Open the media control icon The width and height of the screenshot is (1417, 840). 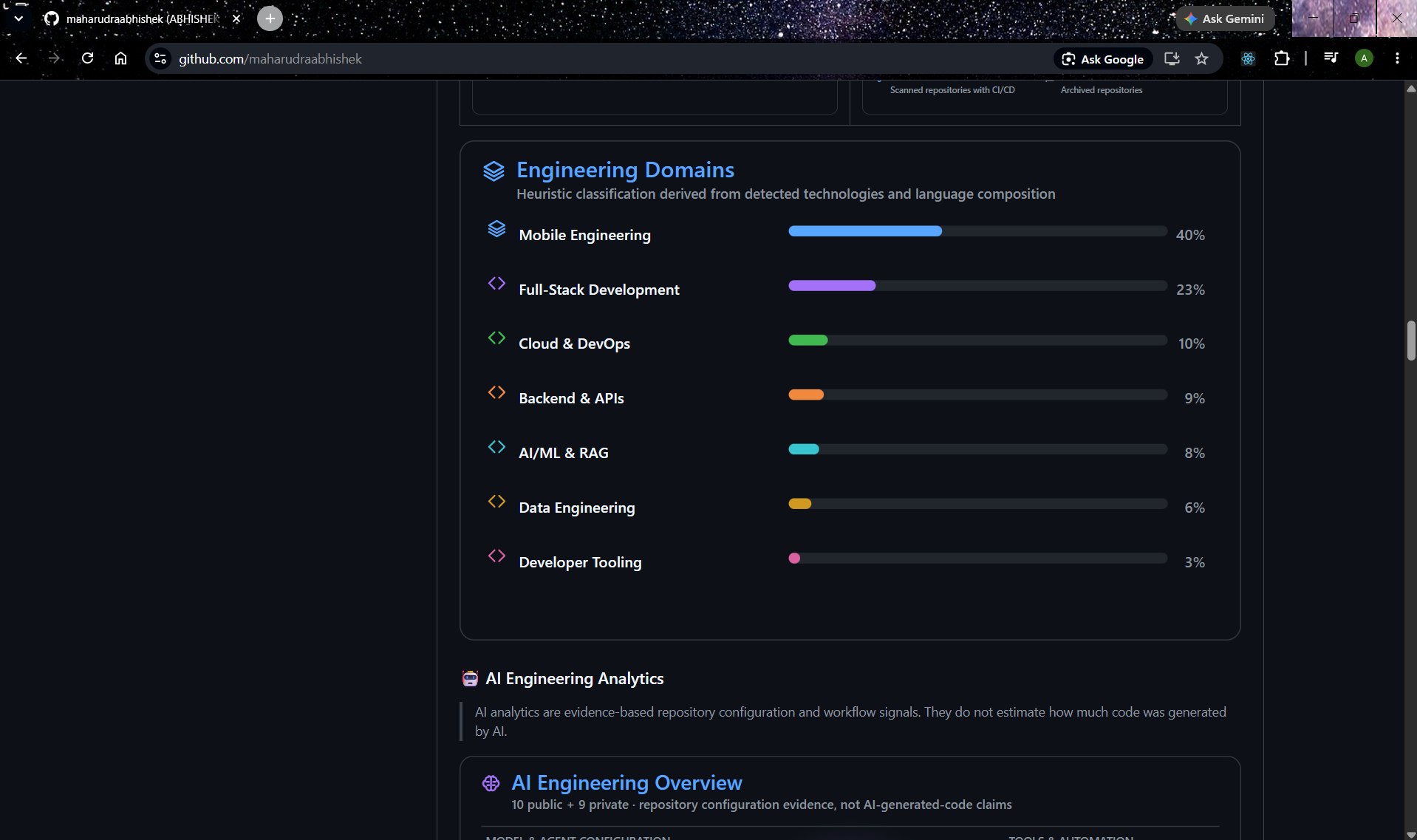[1331, 58]
